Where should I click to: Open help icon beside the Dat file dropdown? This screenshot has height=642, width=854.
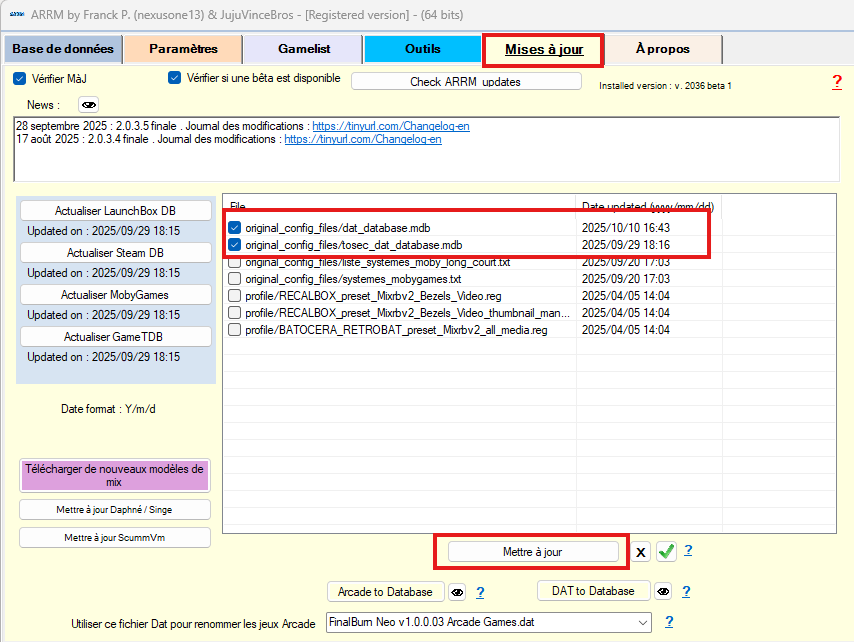tap(669, 622)
